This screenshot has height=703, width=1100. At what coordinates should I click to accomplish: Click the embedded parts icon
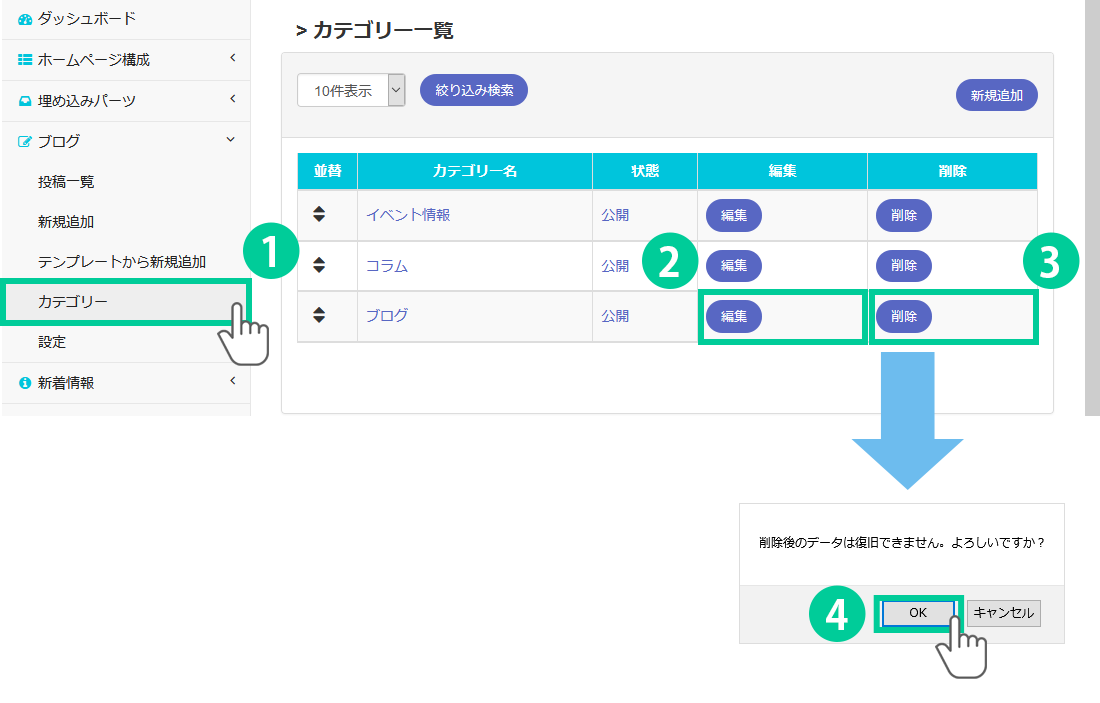[x=25, y=101]
